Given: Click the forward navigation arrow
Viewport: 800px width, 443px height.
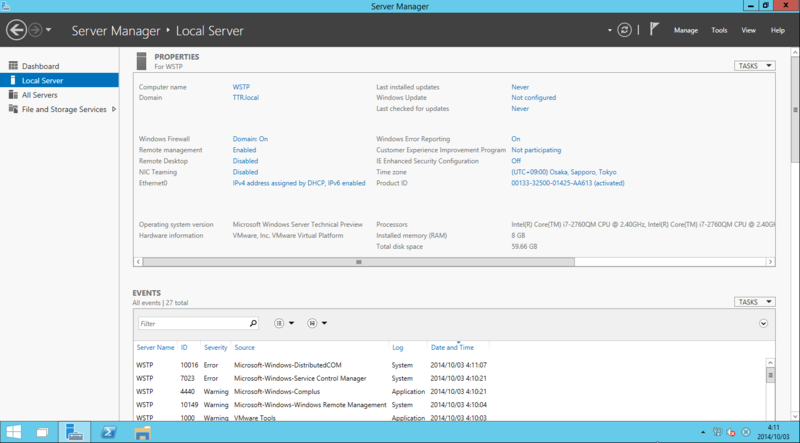Looking at the screenshot, I should (35, 30).
